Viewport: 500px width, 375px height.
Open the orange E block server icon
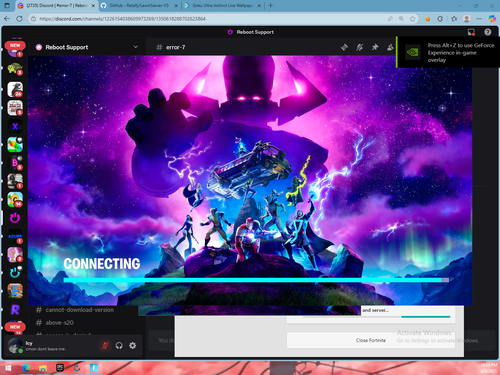coord(15,291)
